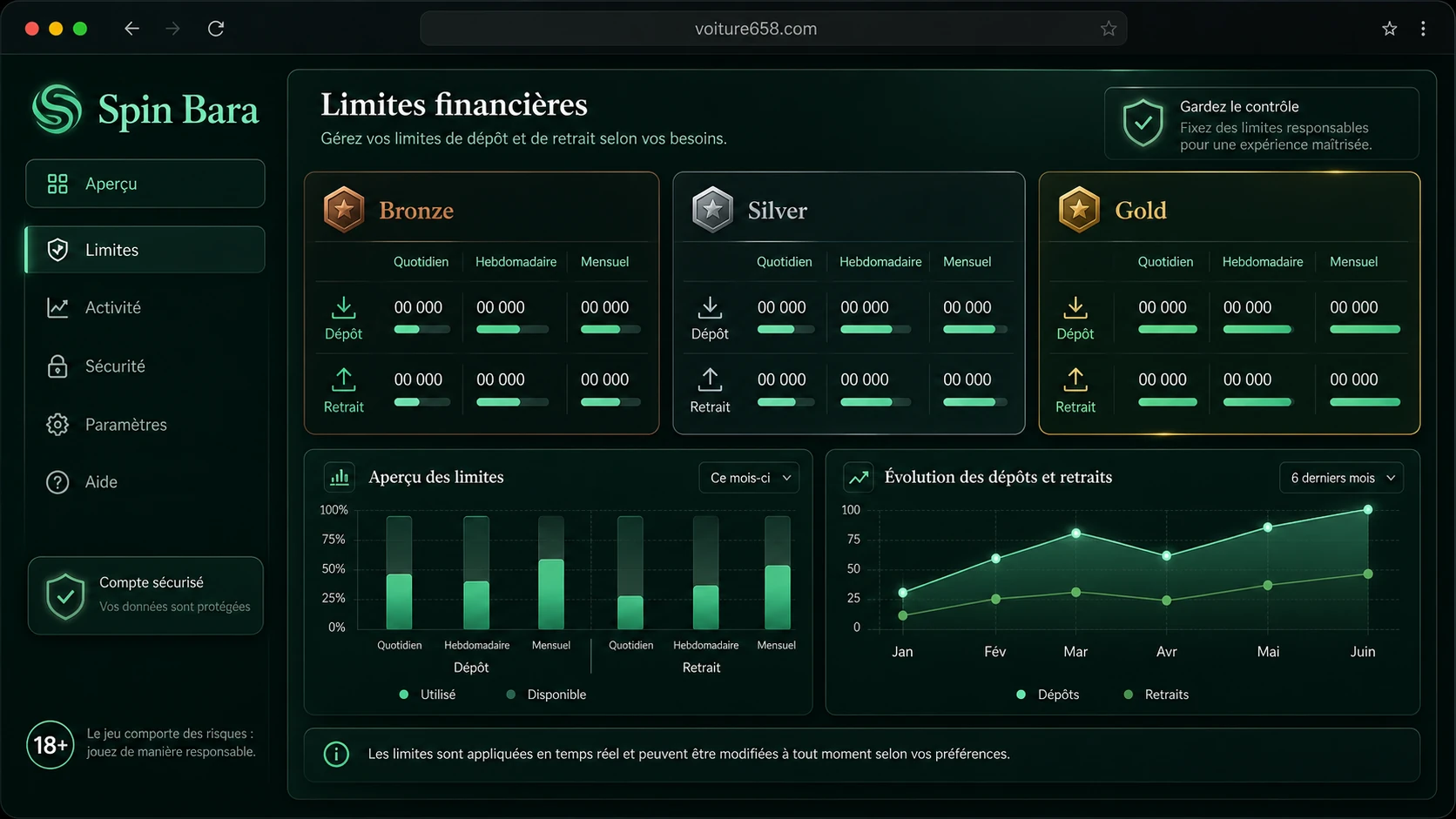This screenshot has height=819, width=1456.
Task: Click the Bronze tier badge icon
Action: click(x=344, y=210)
